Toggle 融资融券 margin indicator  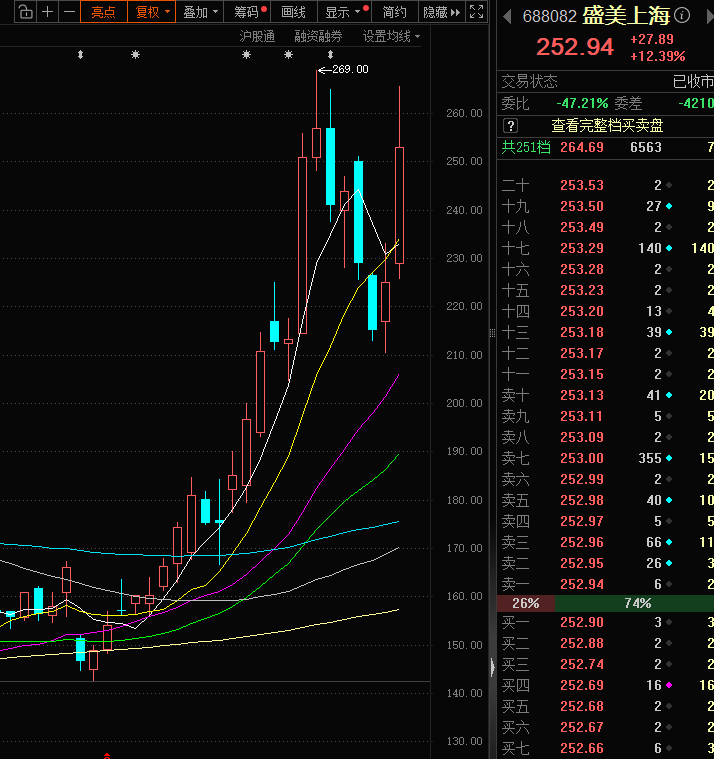tap(319, 36)
